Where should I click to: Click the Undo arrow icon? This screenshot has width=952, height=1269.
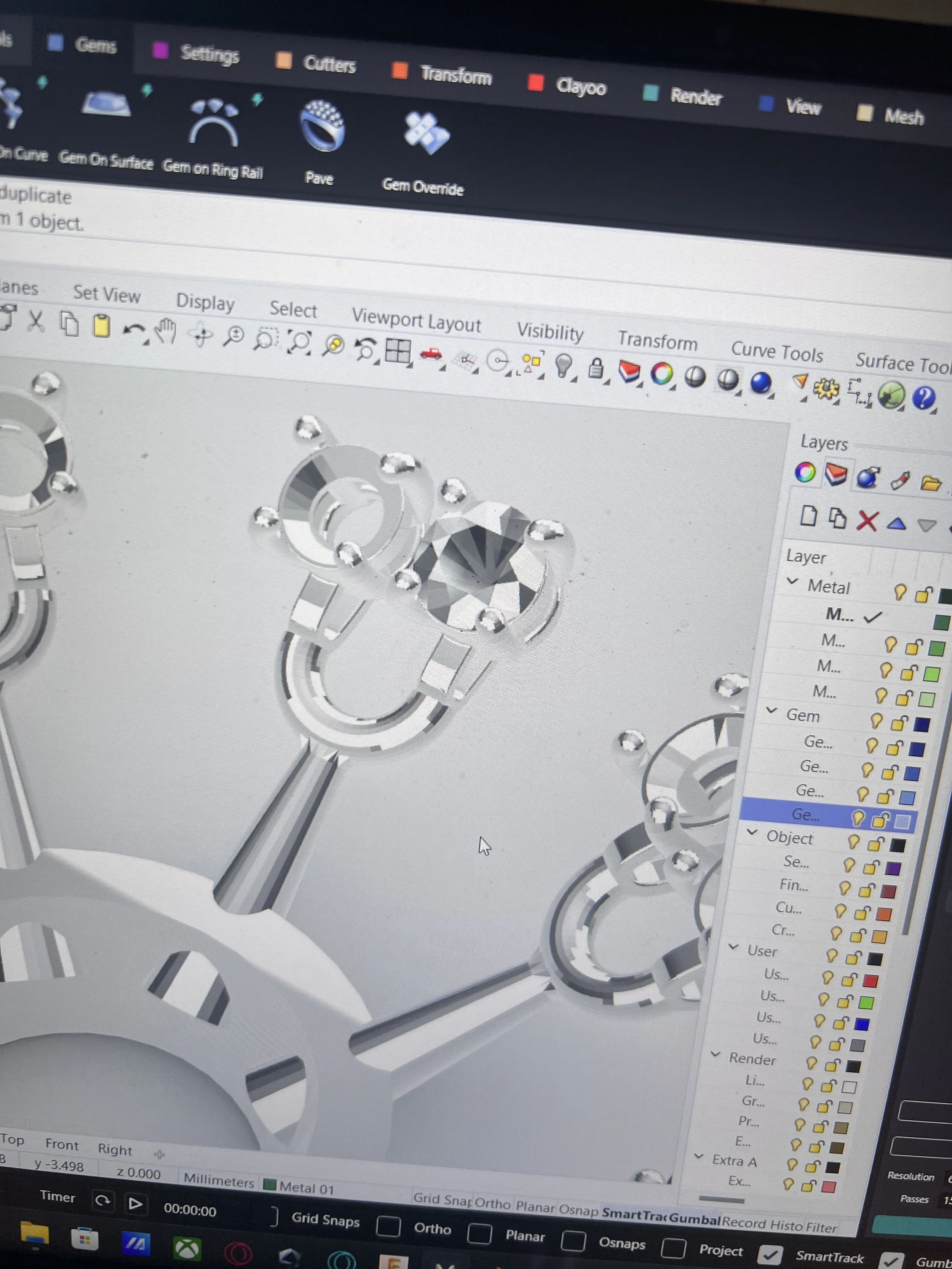134,330
